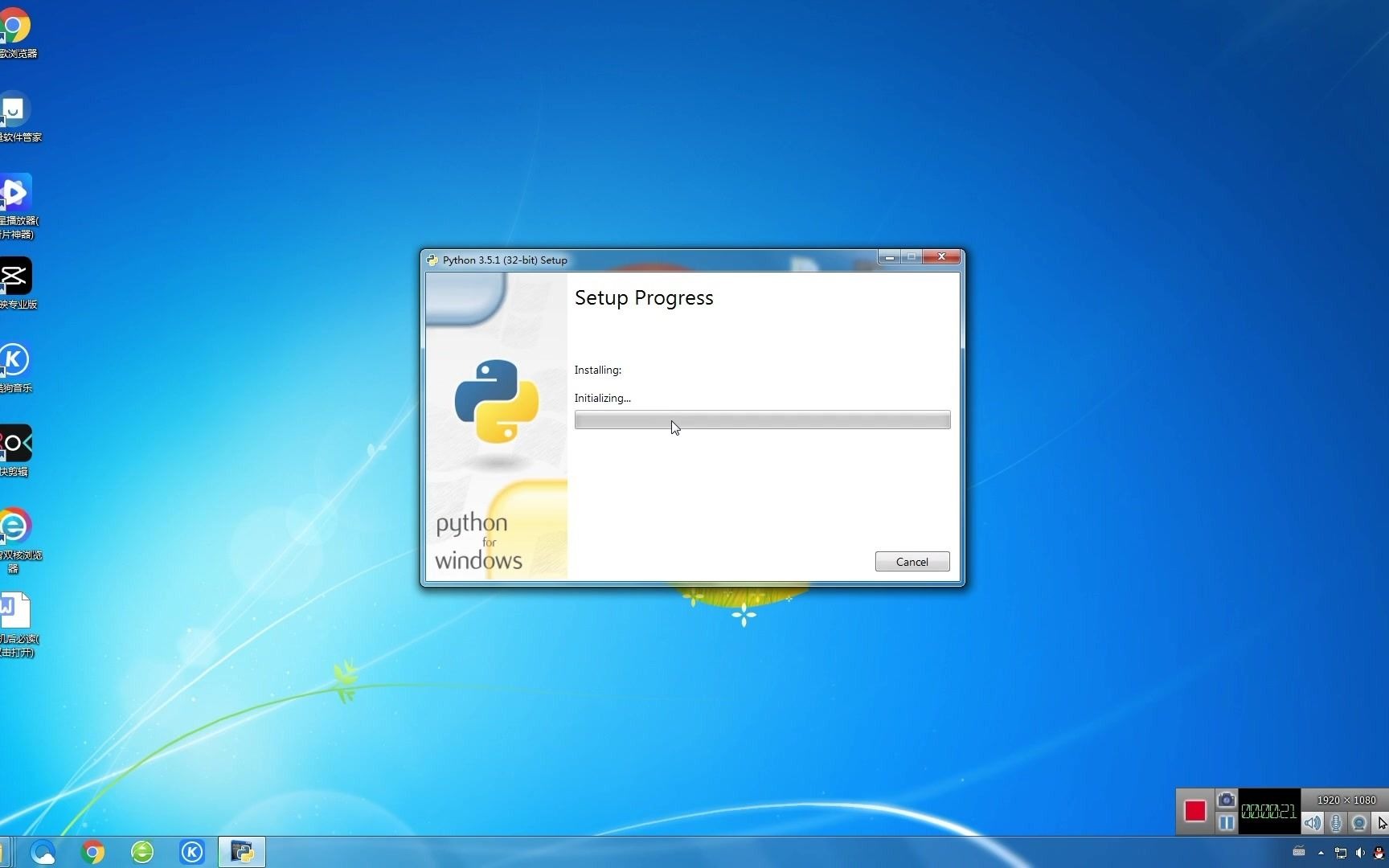The height and width of the screenshot is (868, 1389).
Task: Take a screenshot with the recorder's camera icon
Action: pos(1226,800)
